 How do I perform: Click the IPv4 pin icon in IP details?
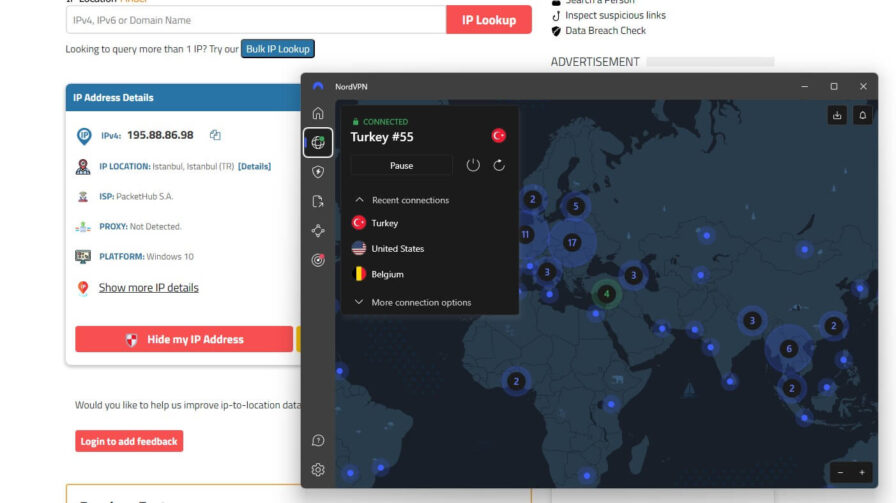point(84,135)
